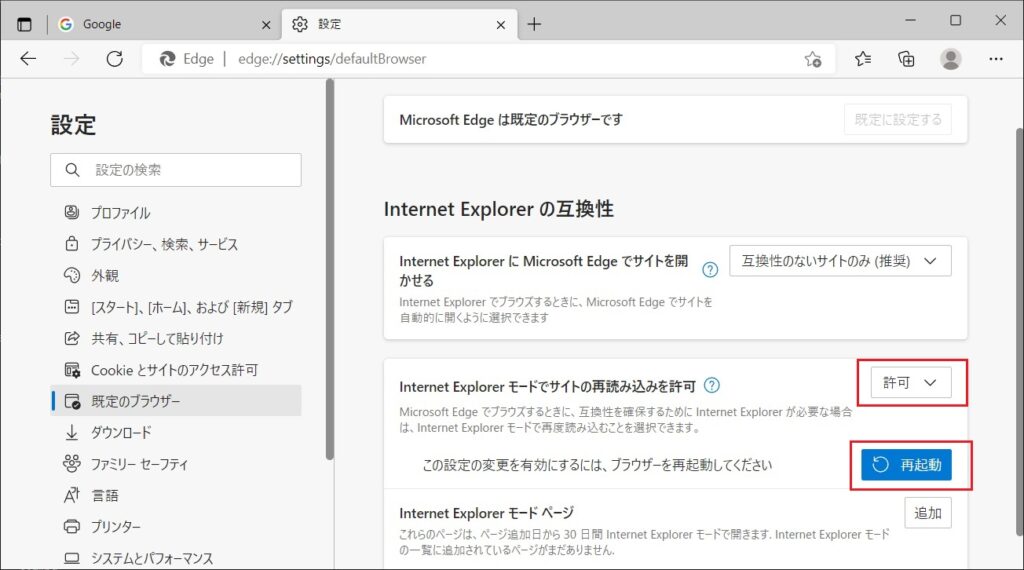
Task: Open the 許可 dropdown for IE mode reload
Action: [911, 383]
